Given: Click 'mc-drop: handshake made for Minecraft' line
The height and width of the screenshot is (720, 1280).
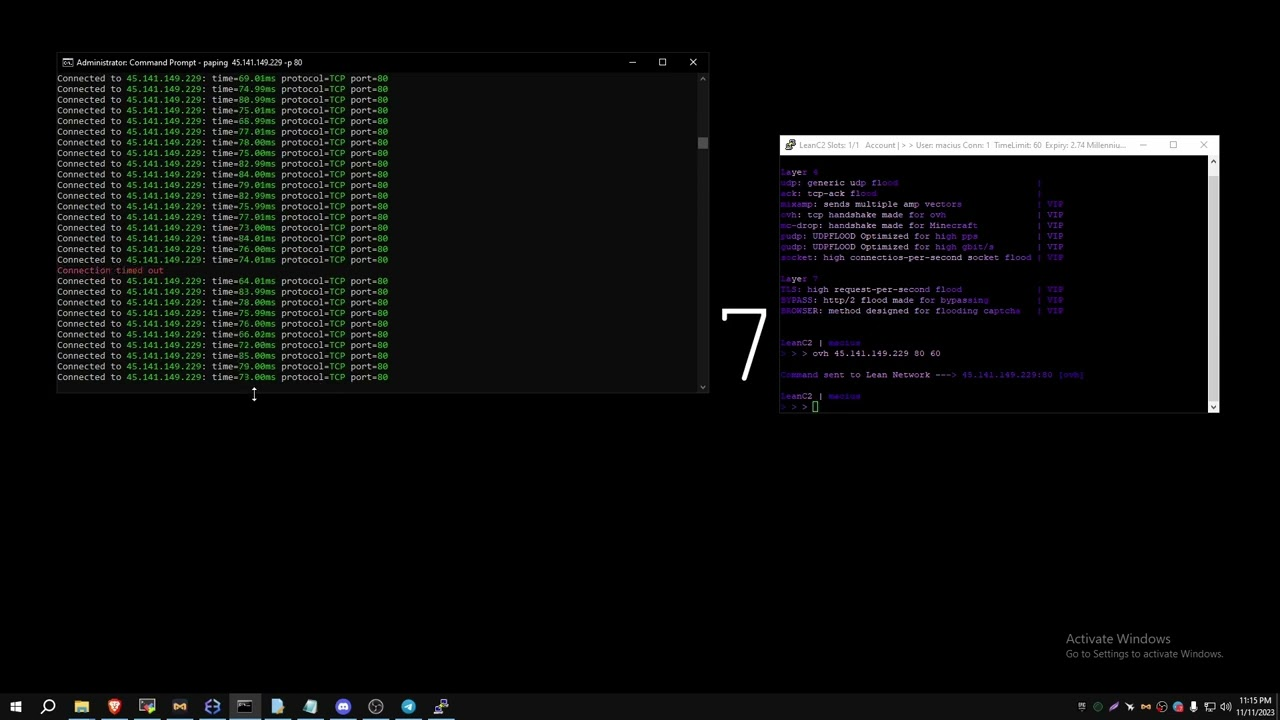Looking at the screenshot, I should (879, 225).
